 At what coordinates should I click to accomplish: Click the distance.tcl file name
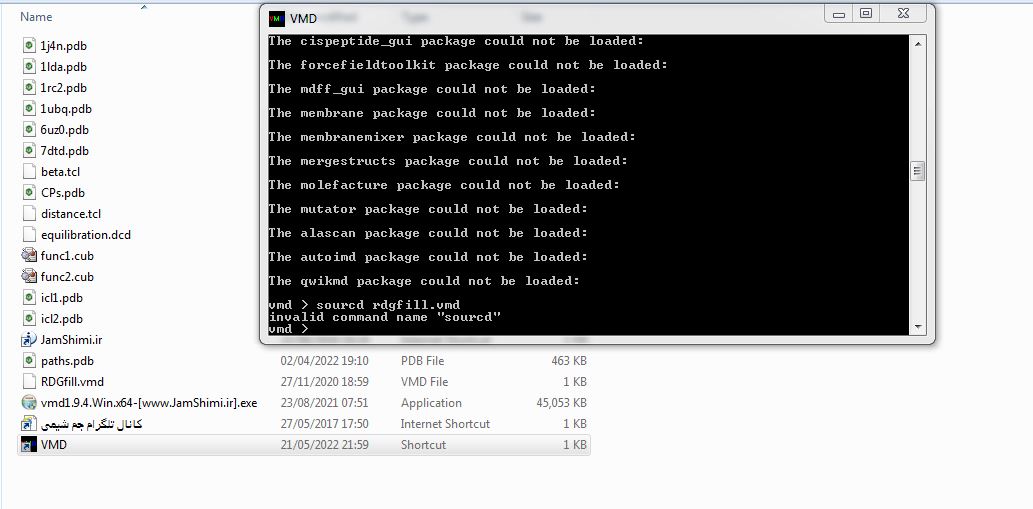[x=70, y=214]
